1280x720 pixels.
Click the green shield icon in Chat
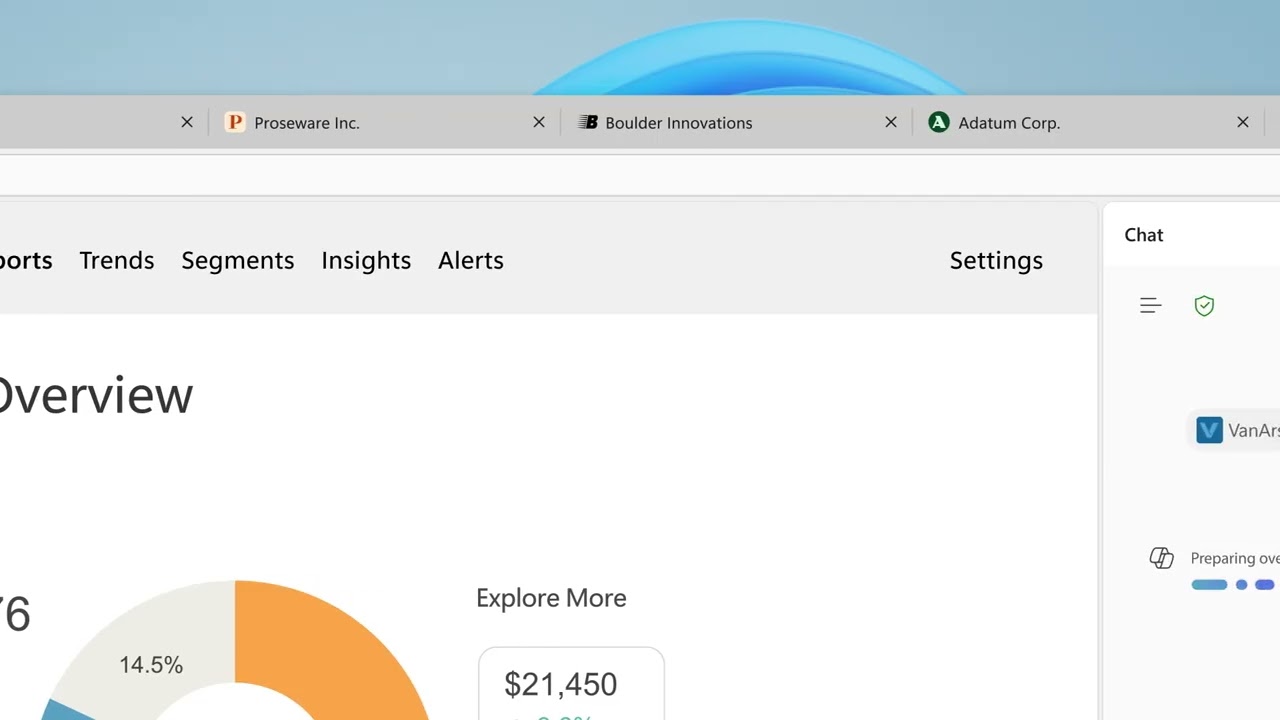point(1204,306)
